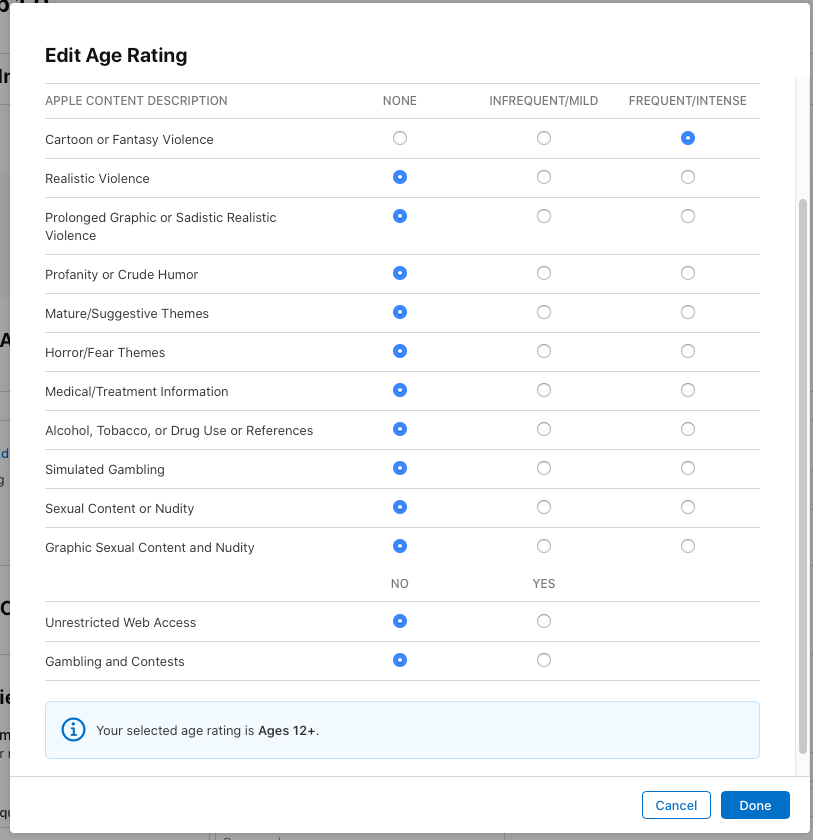Select Frequent/Intense for Graphic Sexual Content and Nudity
813x840 pixels.
click(688, 546)
